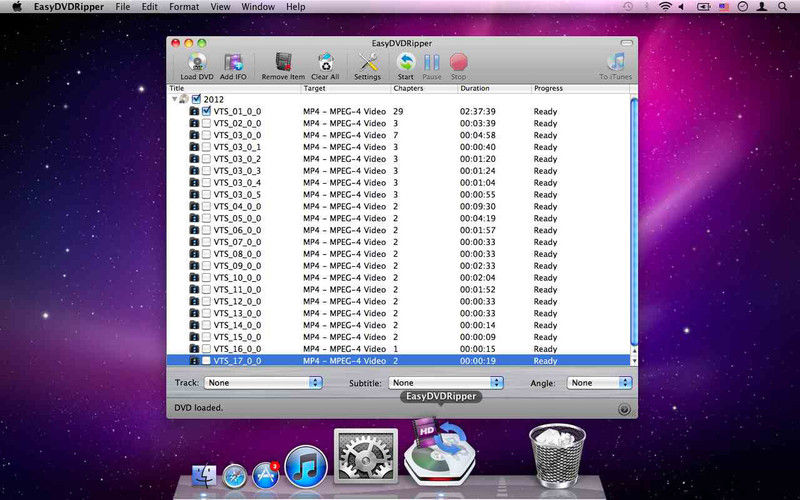The height and width of the screenshot is (500, 800).
Task: Click the Target column header
Action: [345, 88]
